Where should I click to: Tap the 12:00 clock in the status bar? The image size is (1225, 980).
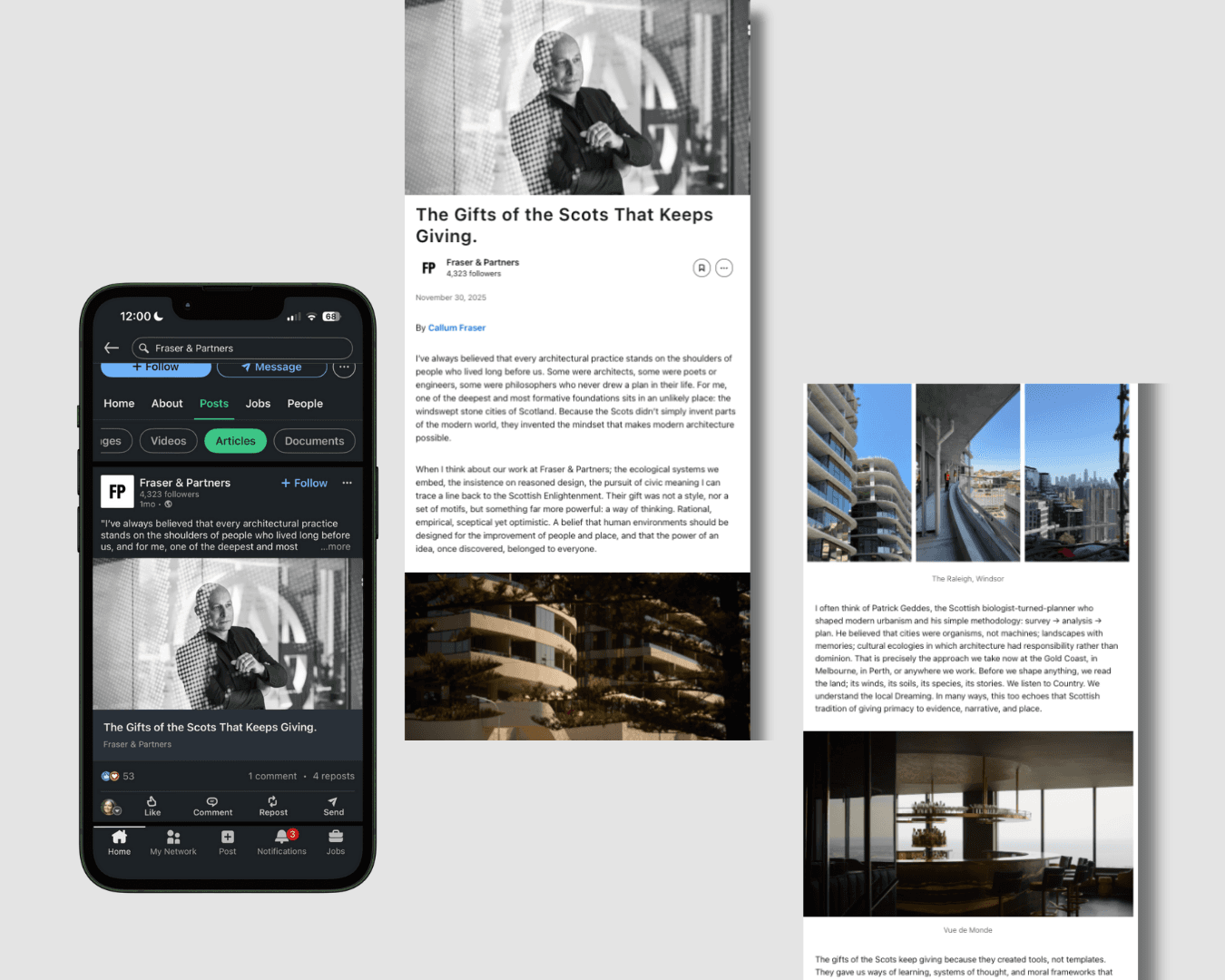[x=135, y=317]
